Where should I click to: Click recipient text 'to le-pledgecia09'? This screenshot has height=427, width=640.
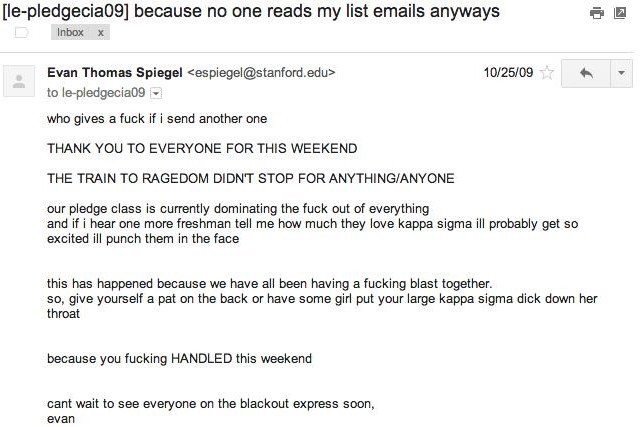(x=96, y=93)
